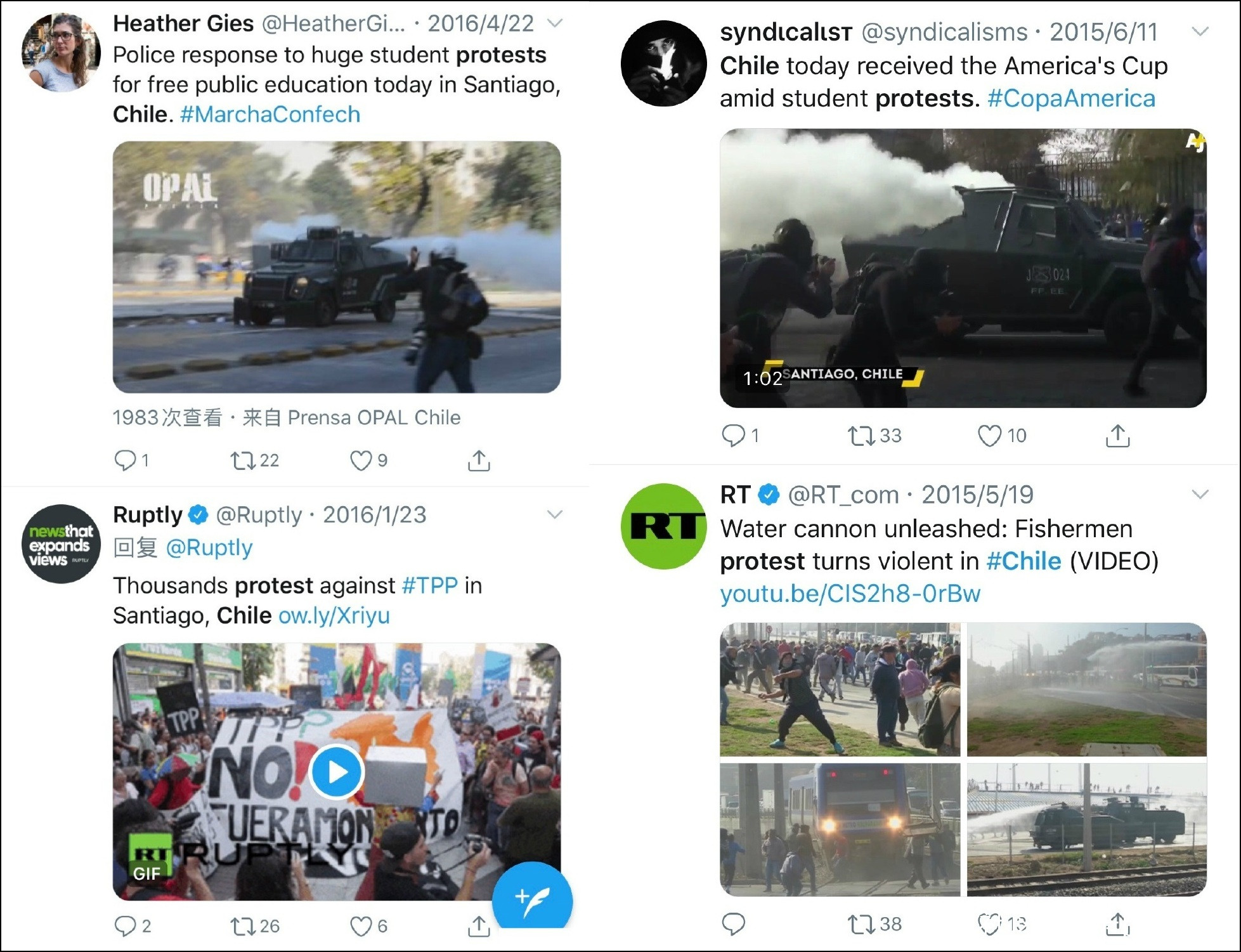Open RT's train photo thumbnail
This screenshot has width=1241, height=952.
840,829
